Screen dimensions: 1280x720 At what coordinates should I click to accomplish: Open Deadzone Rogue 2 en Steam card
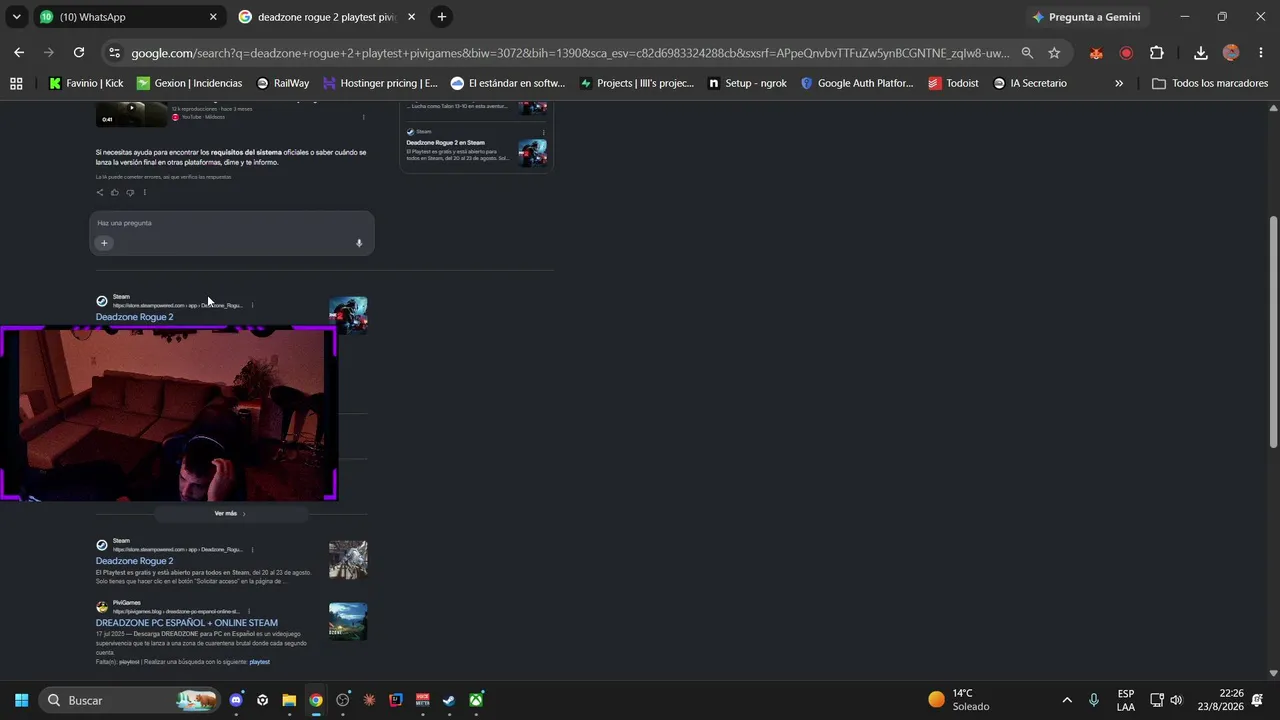click(x=445, y=143)
